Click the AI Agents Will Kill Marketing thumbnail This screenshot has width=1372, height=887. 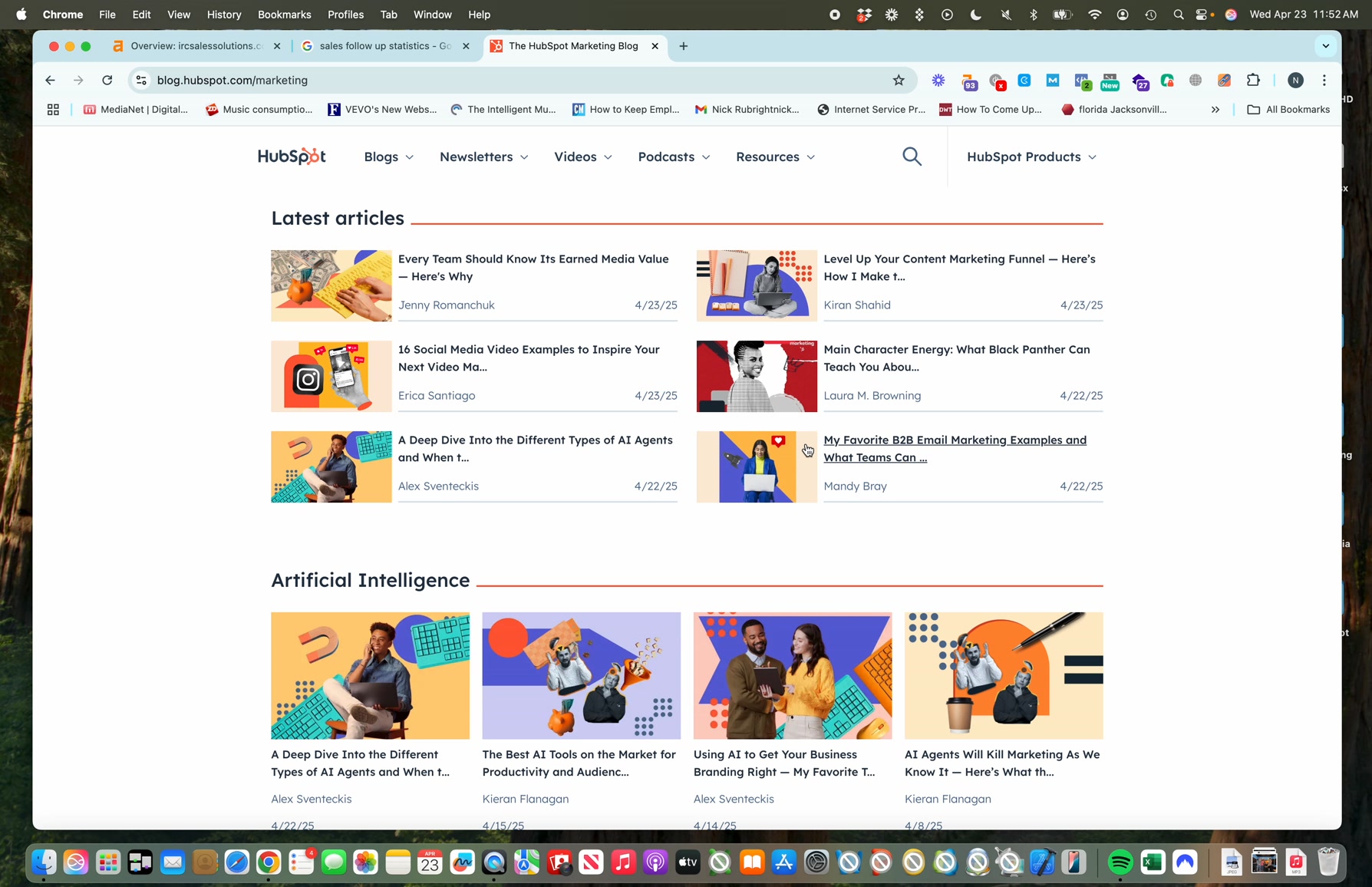[x=1004, y=675]
